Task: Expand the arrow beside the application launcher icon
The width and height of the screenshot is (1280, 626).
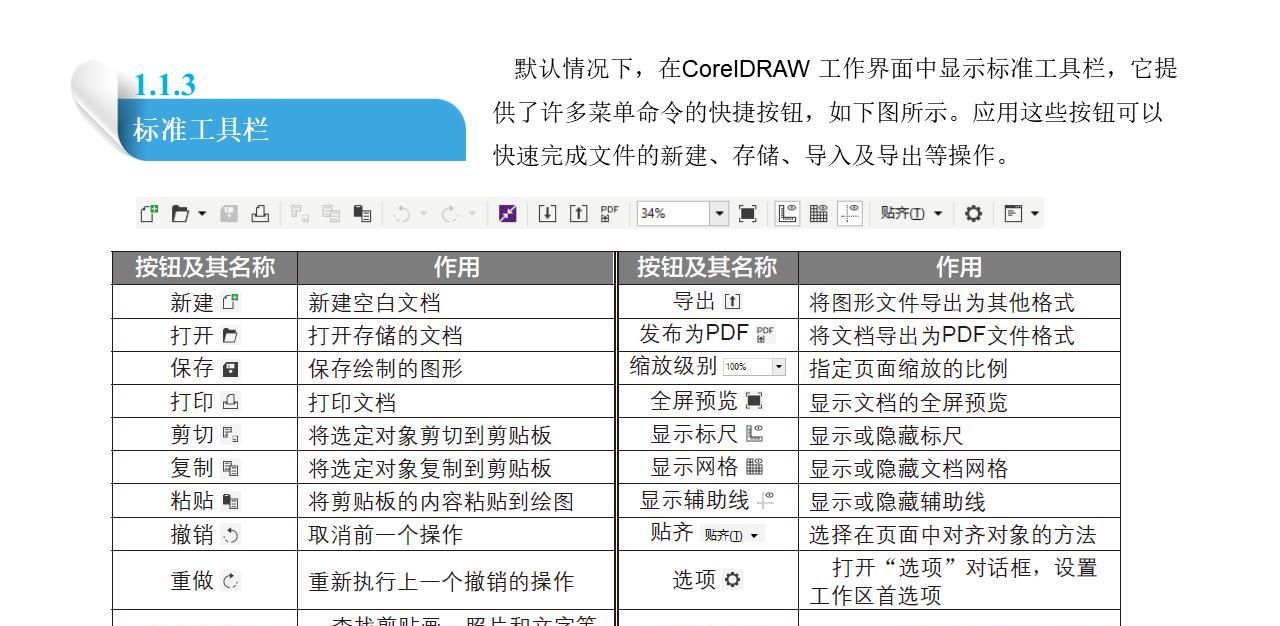Action: (1035, 213)
